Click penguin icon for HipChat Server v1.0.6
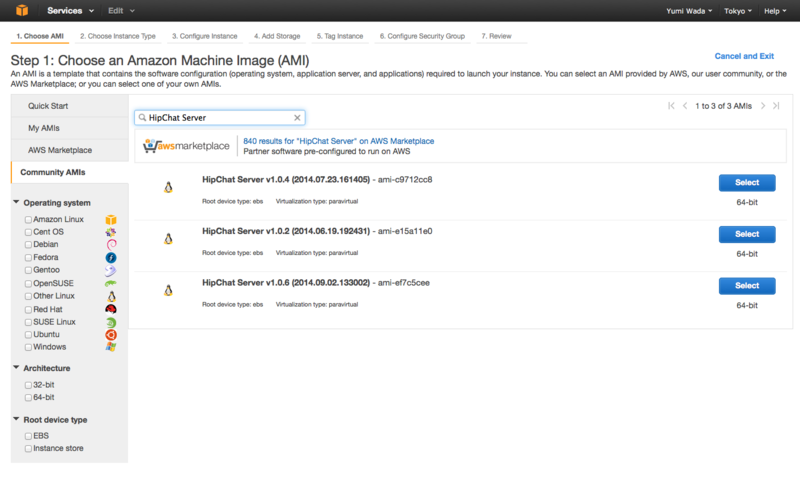Screen dimensions: 800x481 coord(168,290)
